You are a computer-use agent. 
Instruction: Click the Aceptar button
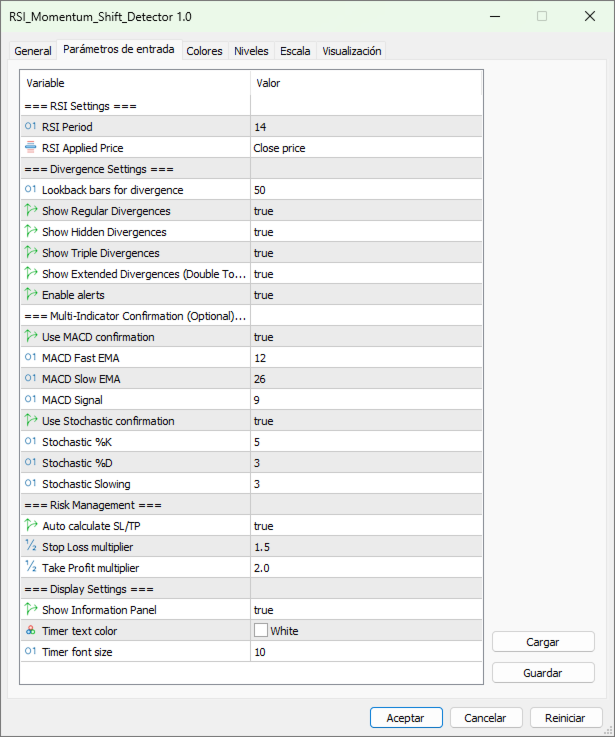tap(406, 718)
